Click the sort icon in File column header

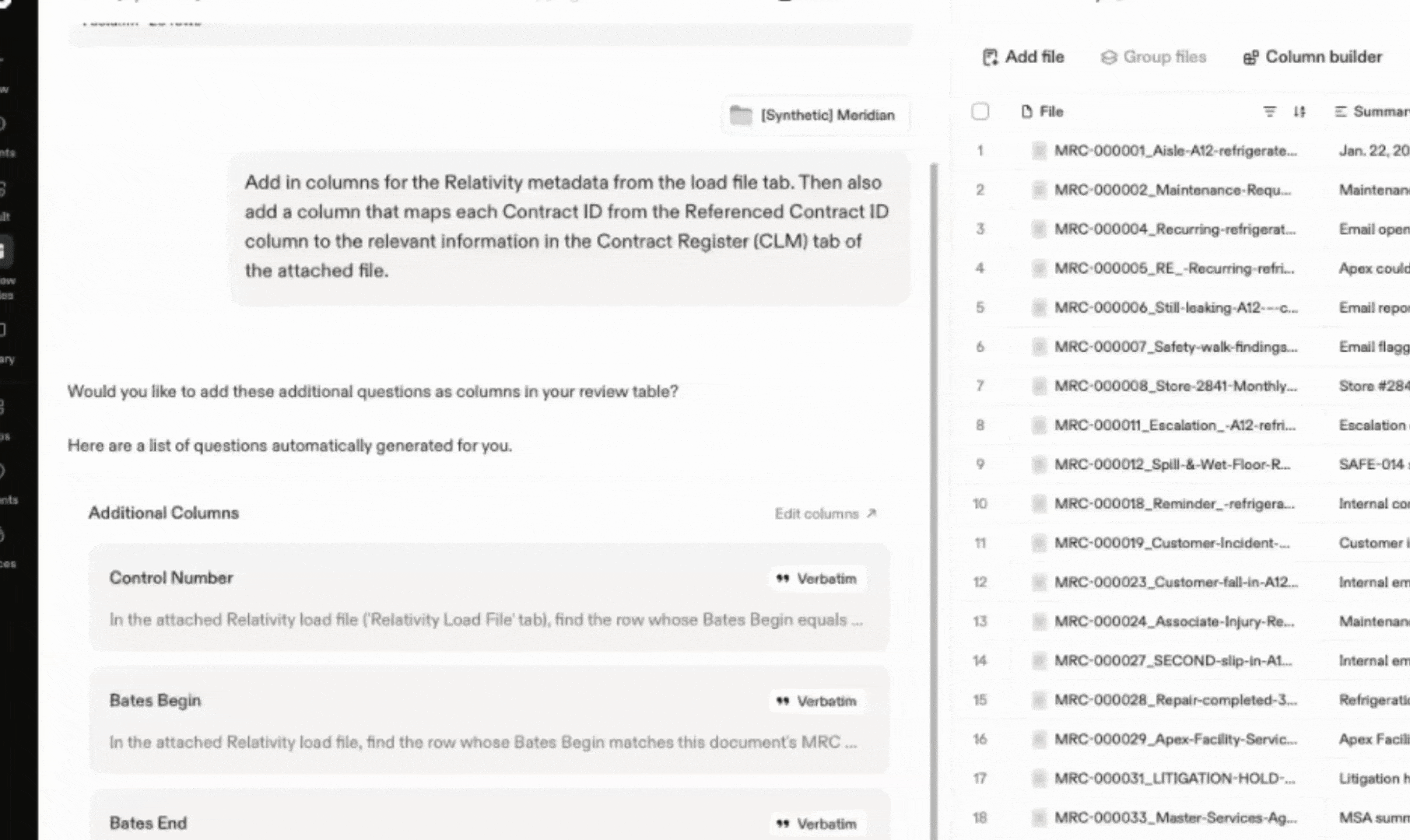[1299, 111]
